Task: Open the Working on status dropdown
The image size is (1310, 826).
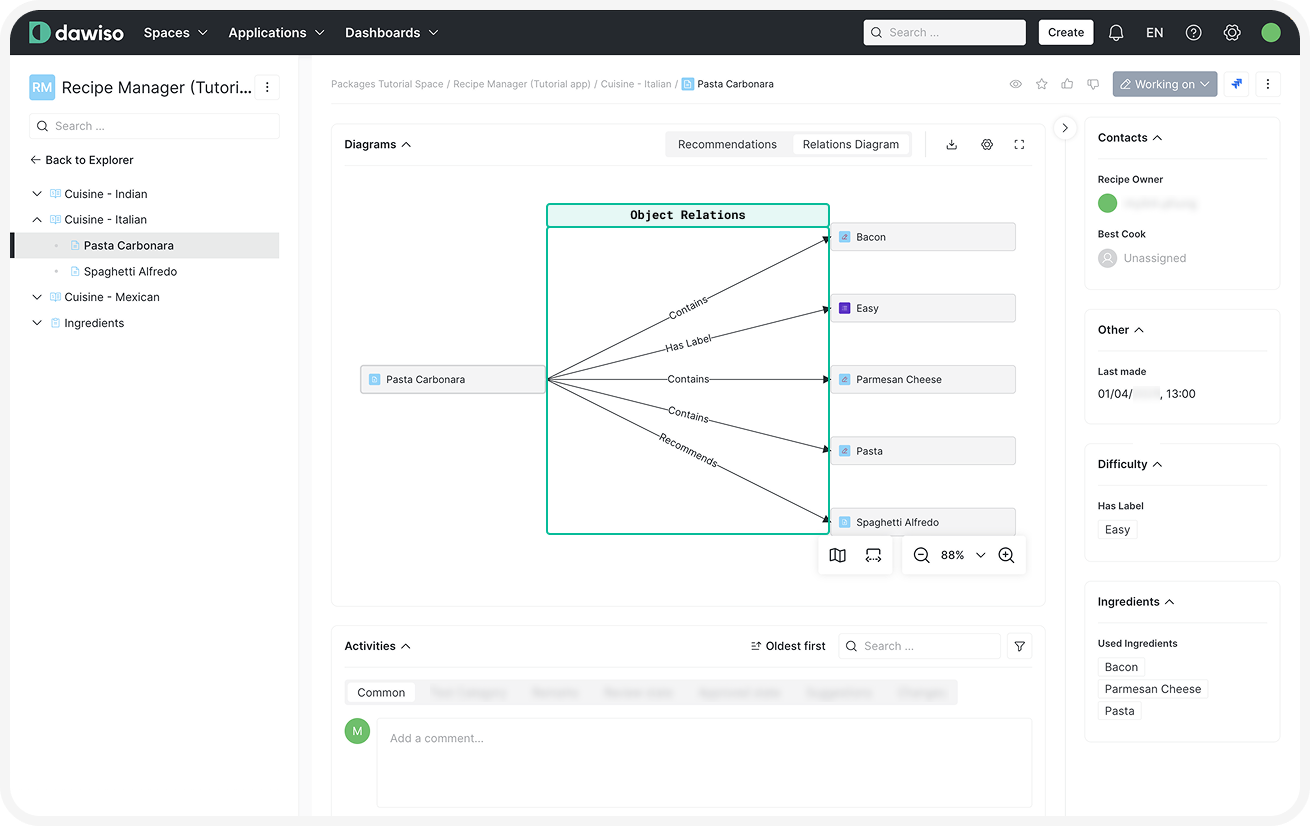Action: (1164, 85)
